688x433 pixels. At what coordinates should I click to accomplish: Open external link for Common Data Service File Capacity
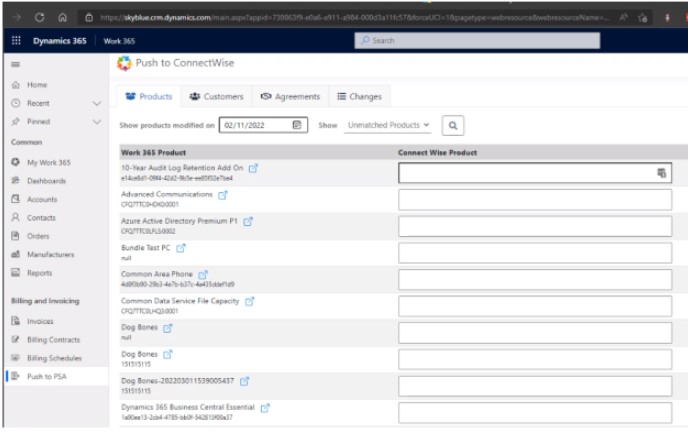click(250, 301)
